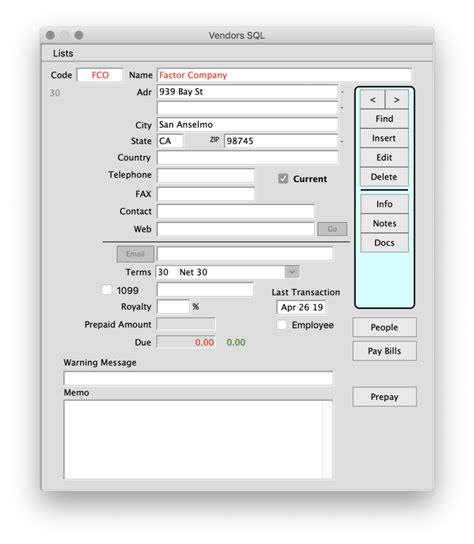
Task: Insert a new vendor record
Action: [384, 138]
